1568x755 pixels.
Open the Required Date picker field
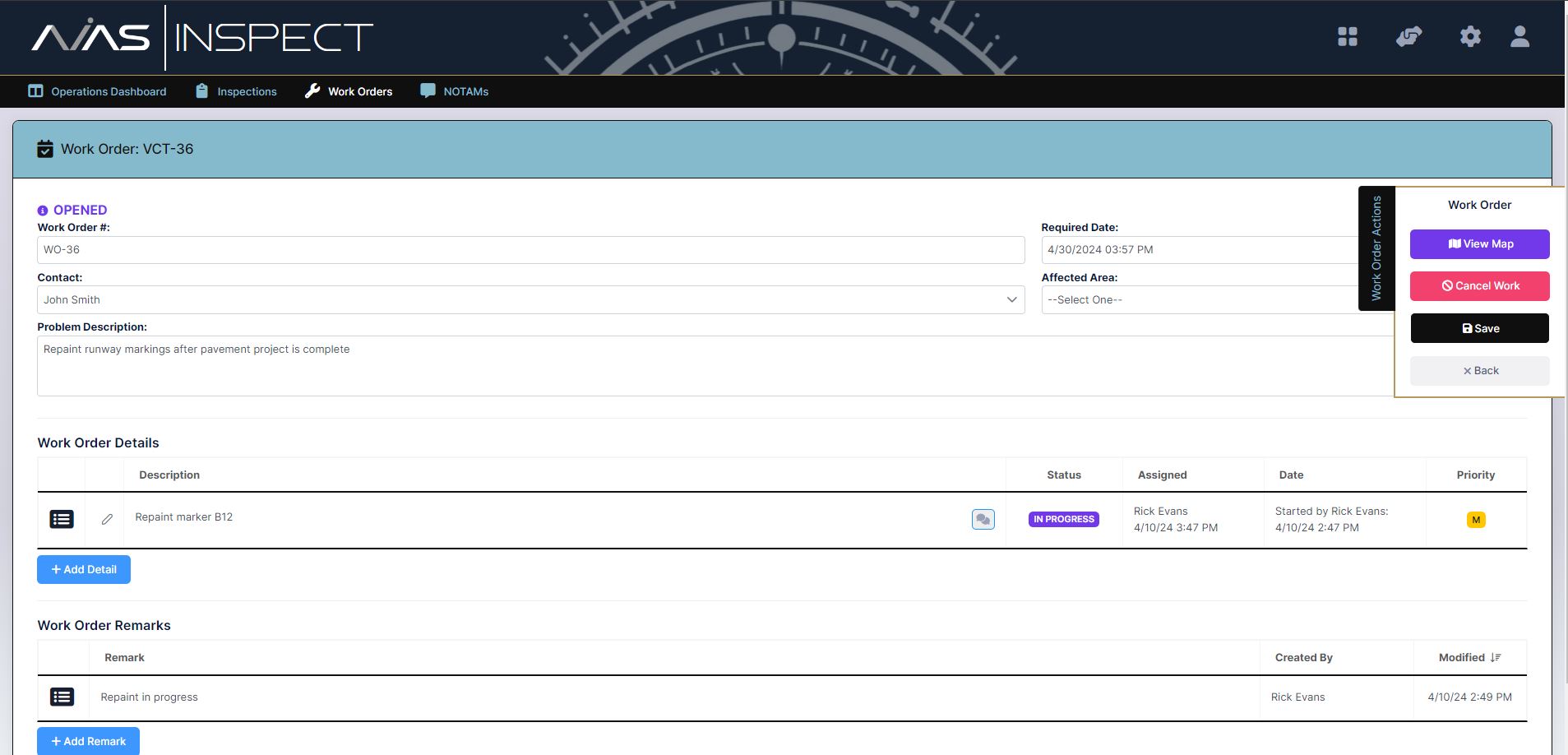click(1200, 249)
